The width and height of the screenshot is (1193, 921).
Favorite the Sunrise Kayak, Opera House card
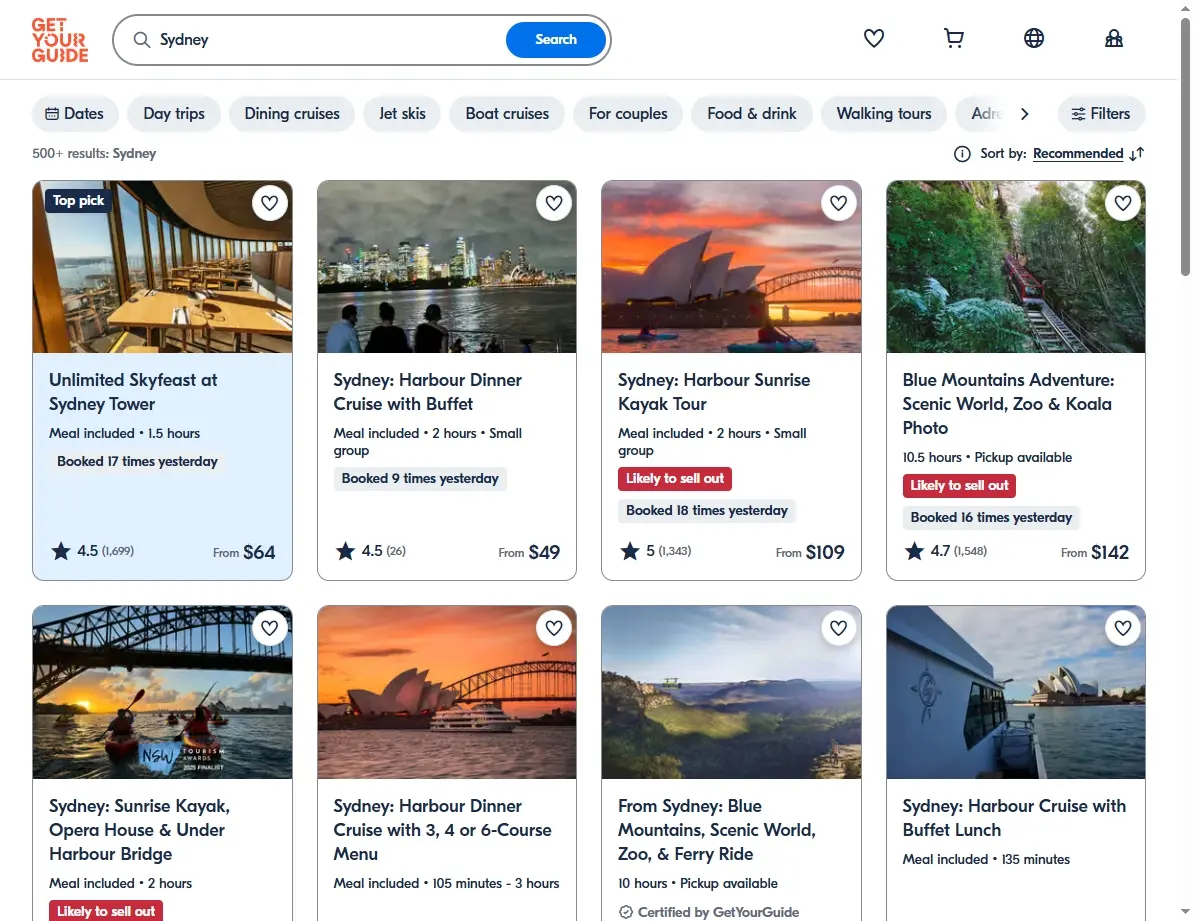pos(269,628)
